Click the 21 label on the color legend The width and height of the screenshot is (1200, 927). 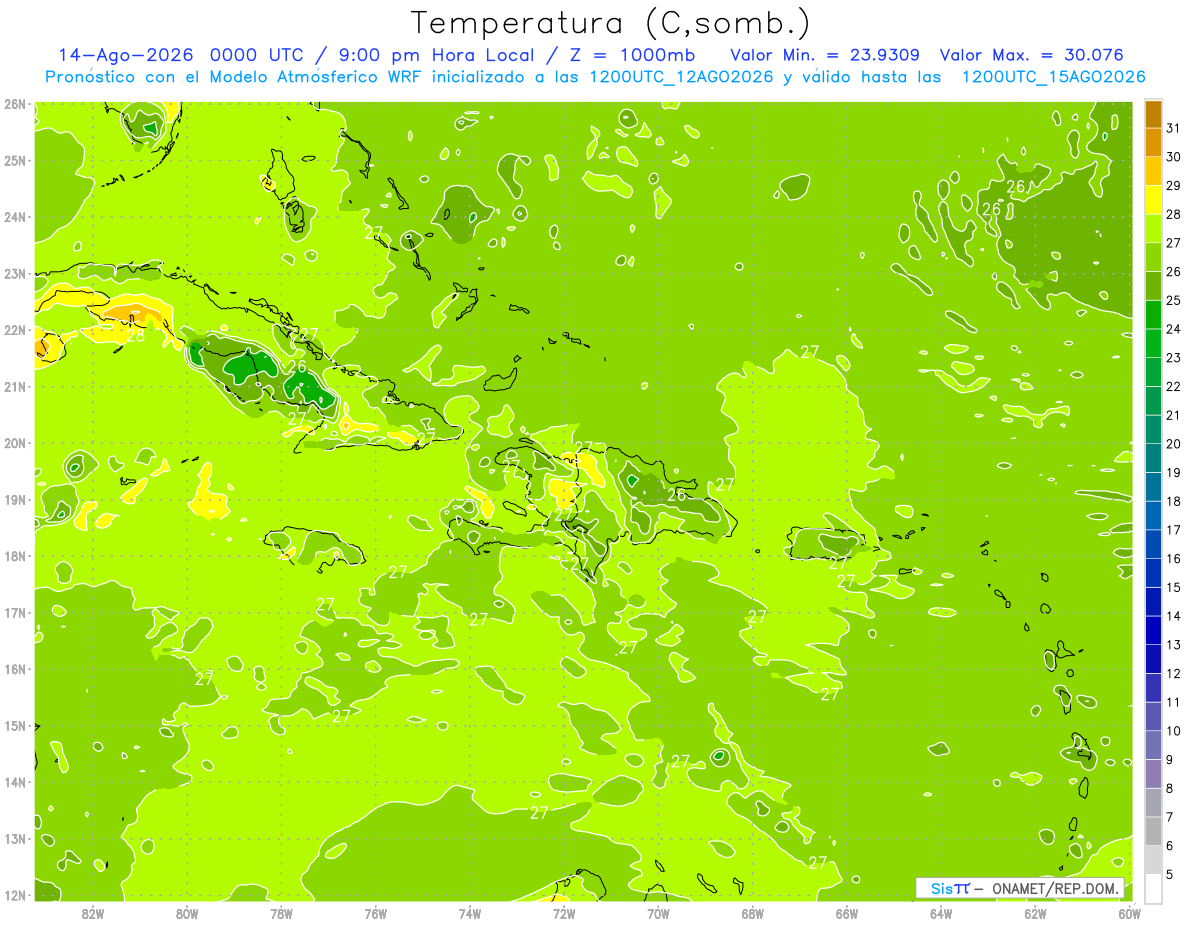coord(1174,415)
